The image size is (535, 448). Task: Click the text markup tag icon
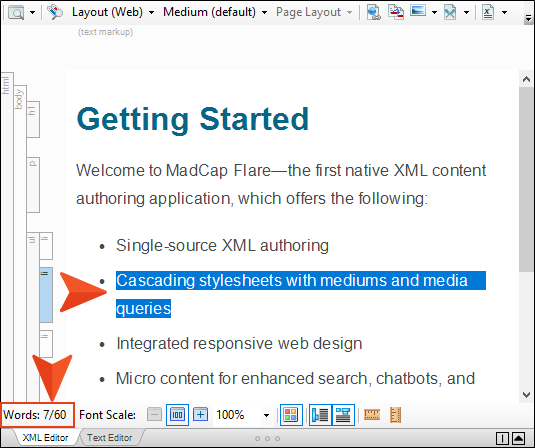pyautogui.click(x=55, y=12)
